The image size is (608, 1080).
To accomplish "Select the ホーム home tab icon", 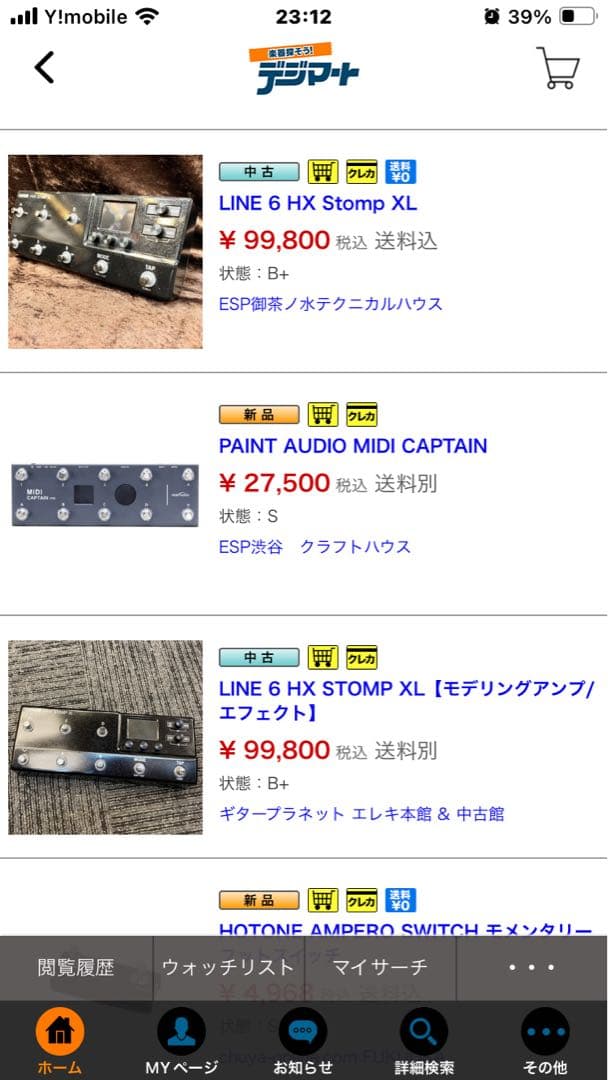I will [x=60, y=1032].
